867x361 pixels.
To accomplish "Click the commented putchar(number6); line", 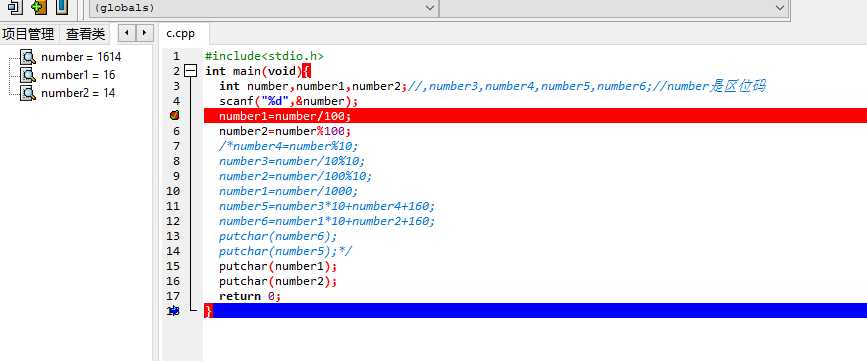I will [278, 236].
